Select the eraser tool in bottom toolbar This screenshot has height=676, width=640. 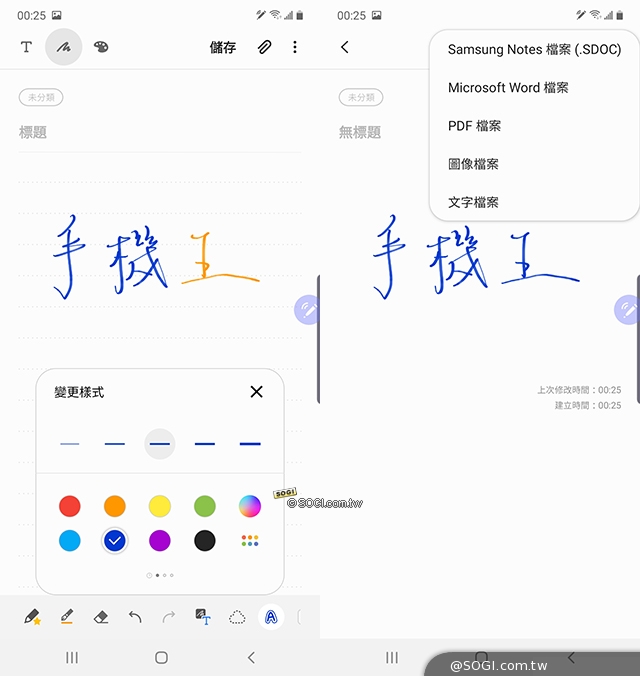tap(100, 617)
